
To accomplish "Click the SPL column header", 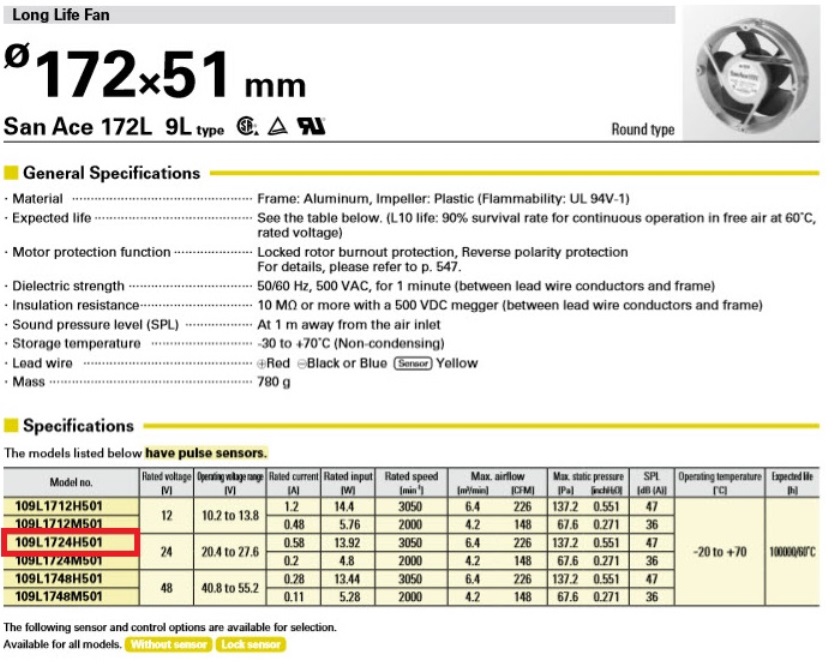I will [x=651, y=482].
